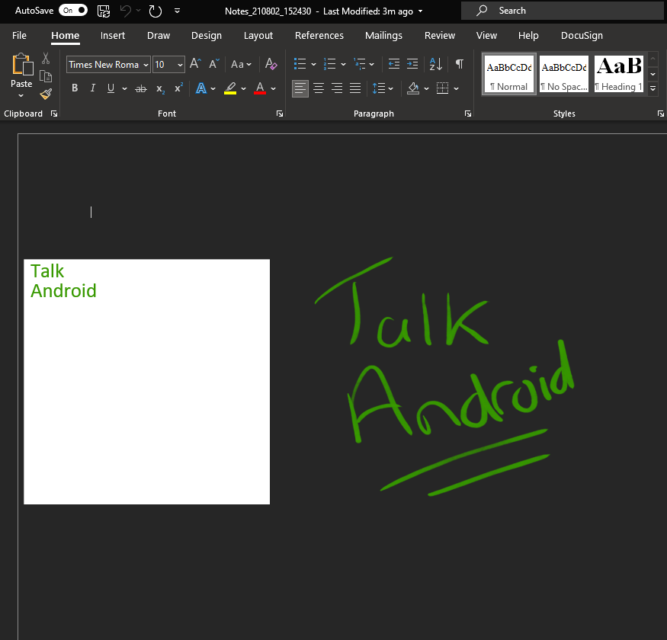The height and width of the screenshot is (640, 667).
Task: Switch to the Draw tab
Action: coord(158,36)
